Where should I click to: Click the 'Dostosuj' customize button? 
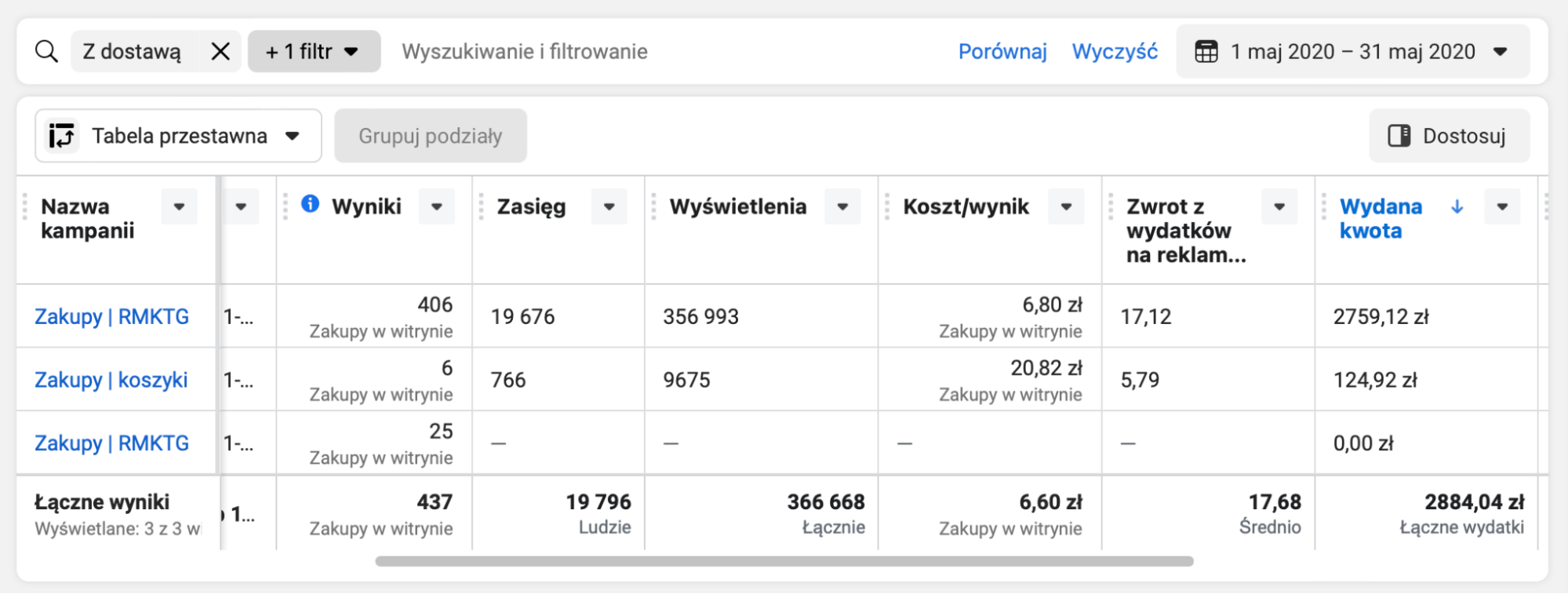(1449, 136)
